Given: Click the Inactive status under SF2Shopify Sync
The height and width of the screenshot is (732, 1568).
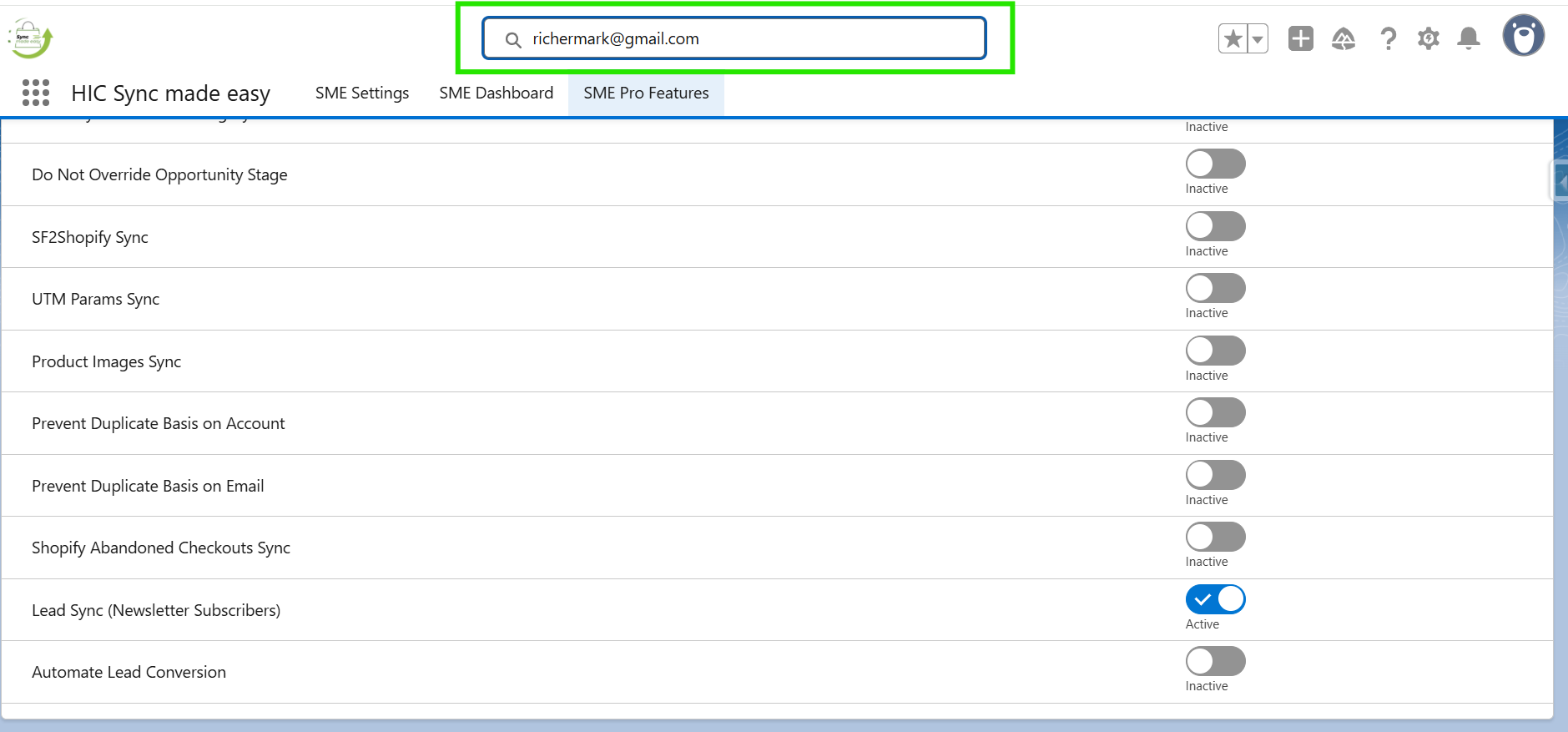Looking at the screenshot, I should (x=1207, y=251).
